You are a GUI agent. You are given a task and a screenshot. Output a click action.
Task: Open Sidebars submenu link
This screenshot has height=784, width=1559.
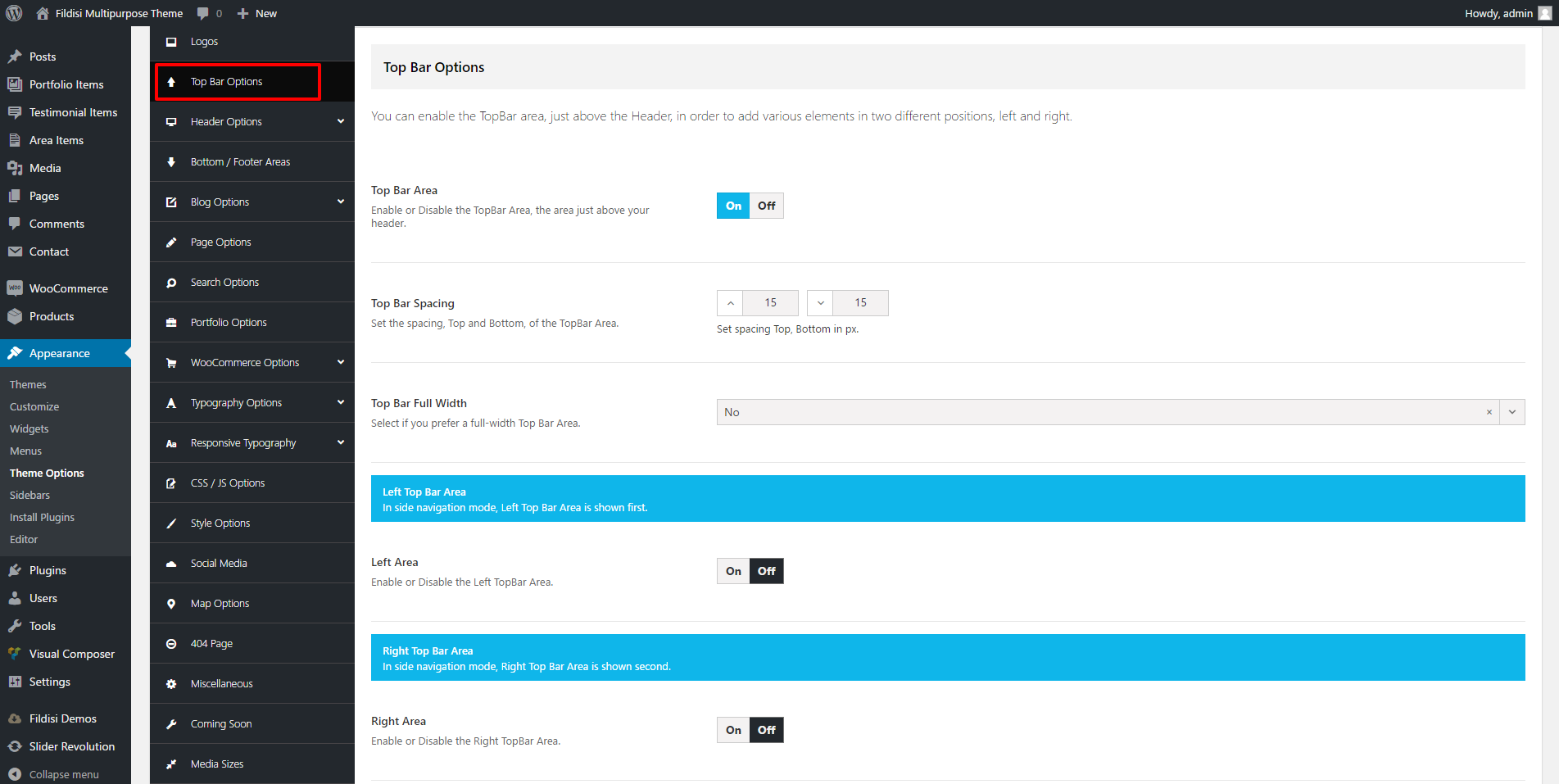click(29, 495)
